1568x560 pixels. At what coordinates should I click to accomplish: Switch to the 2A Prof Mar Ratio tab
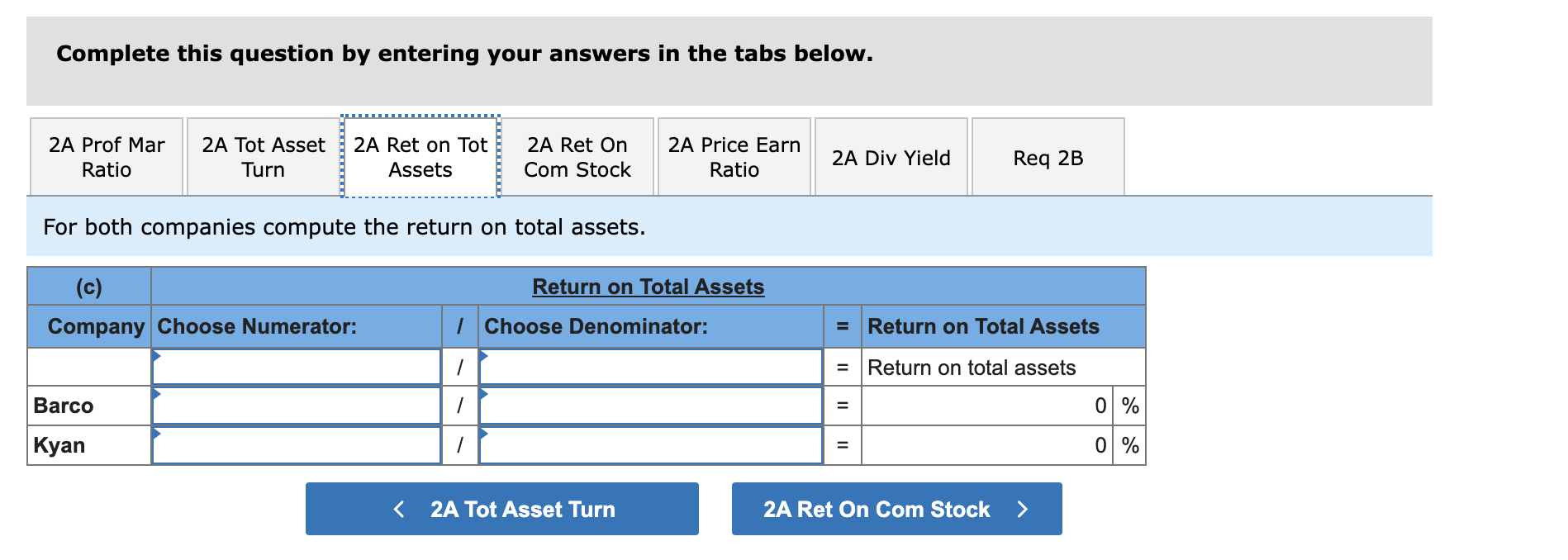106,156
